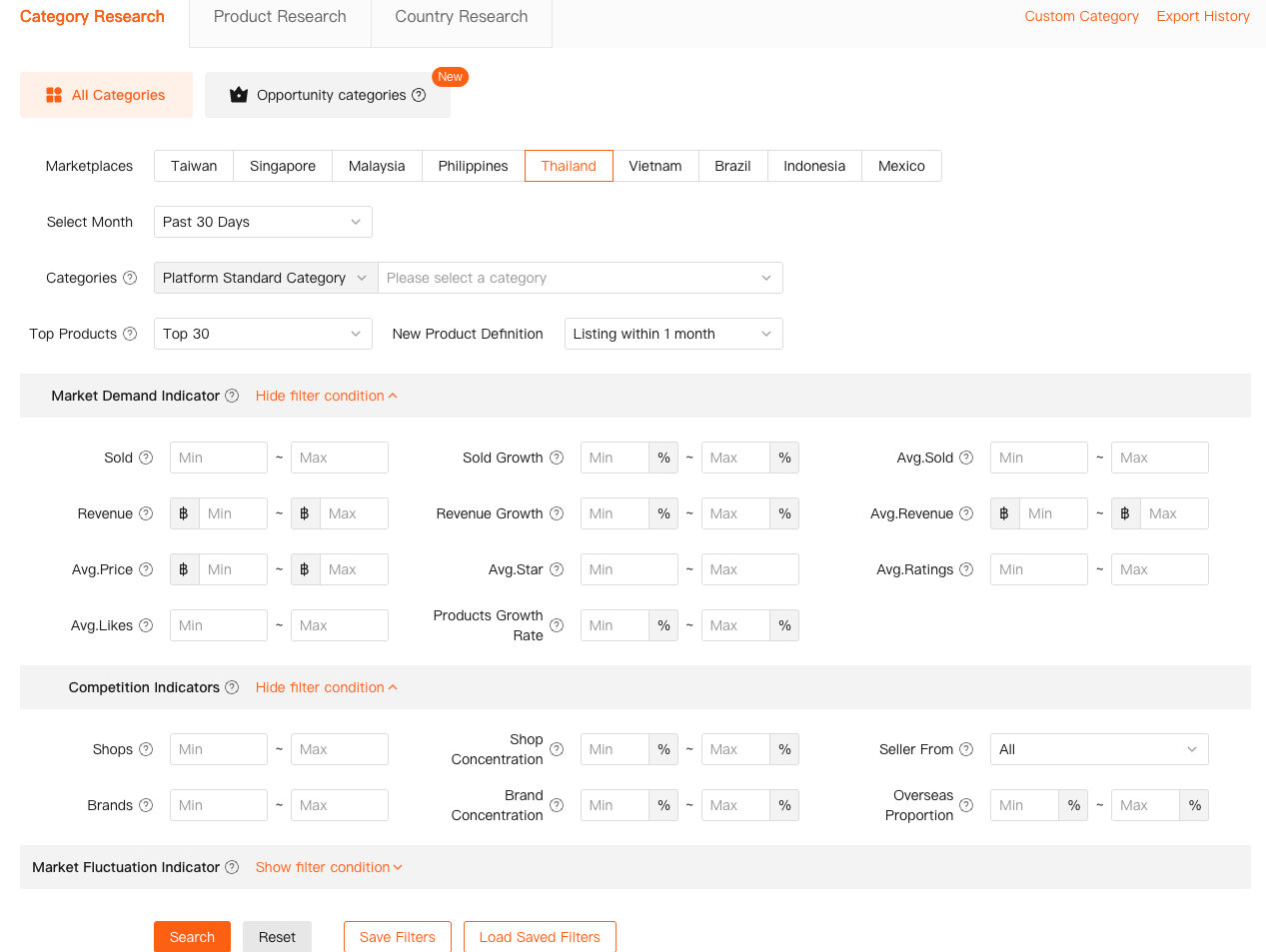The width and height of the screenshot is (1266, 952).
Task: Click the Export History link
Action: pos(1202,16)
